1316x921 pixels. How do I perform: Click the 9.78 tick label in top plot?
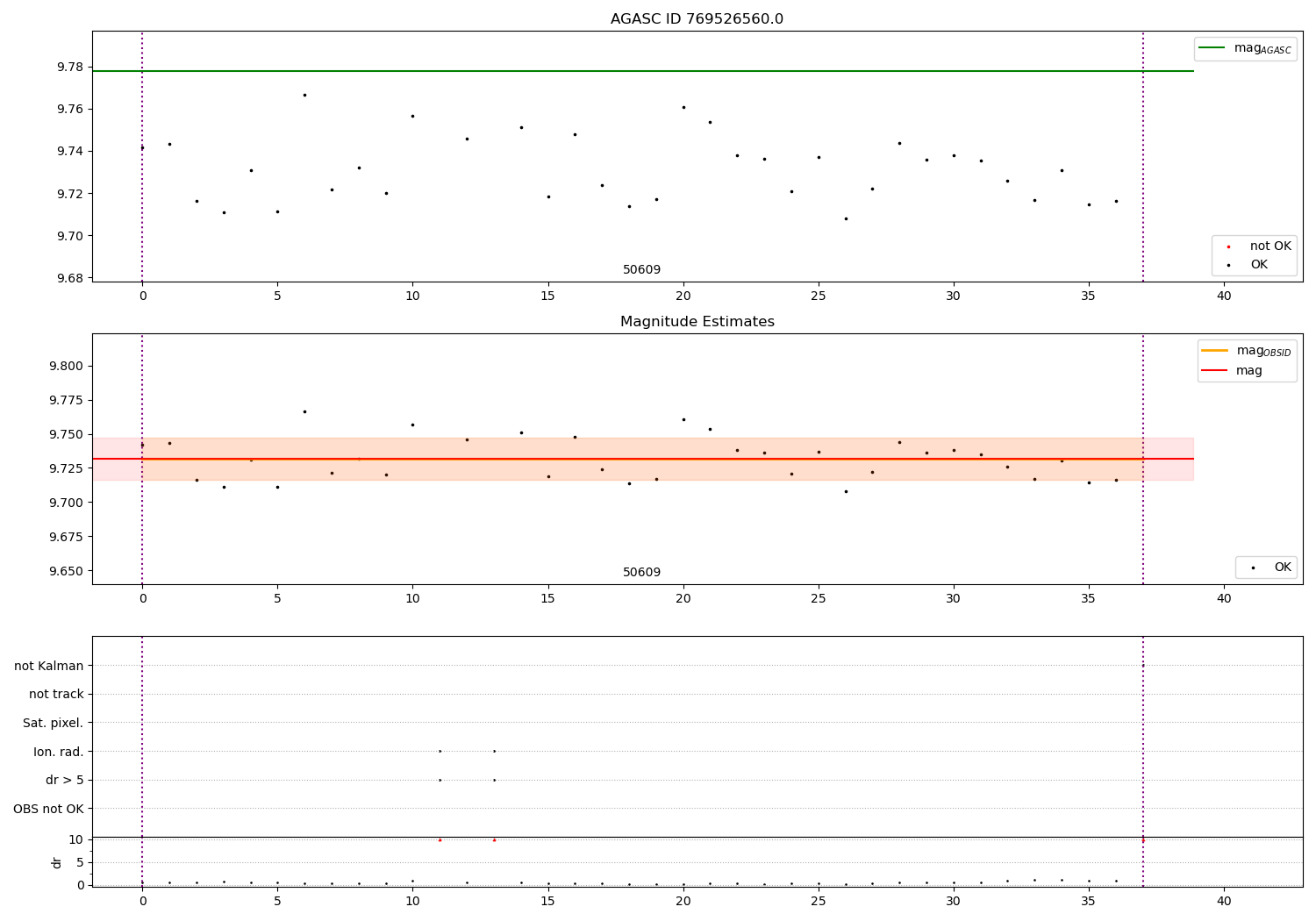70,67
